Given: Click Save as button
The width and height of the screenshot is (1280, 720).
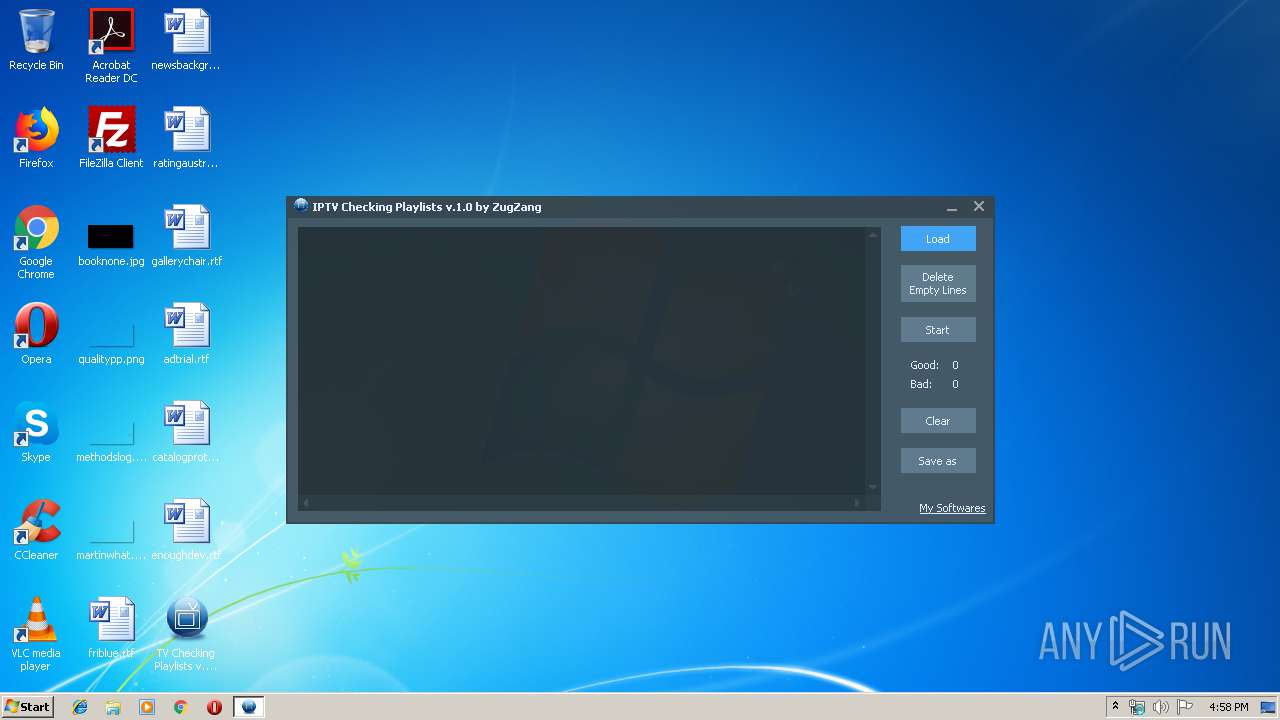Looking at the screenshot, I should pos(937,461).
